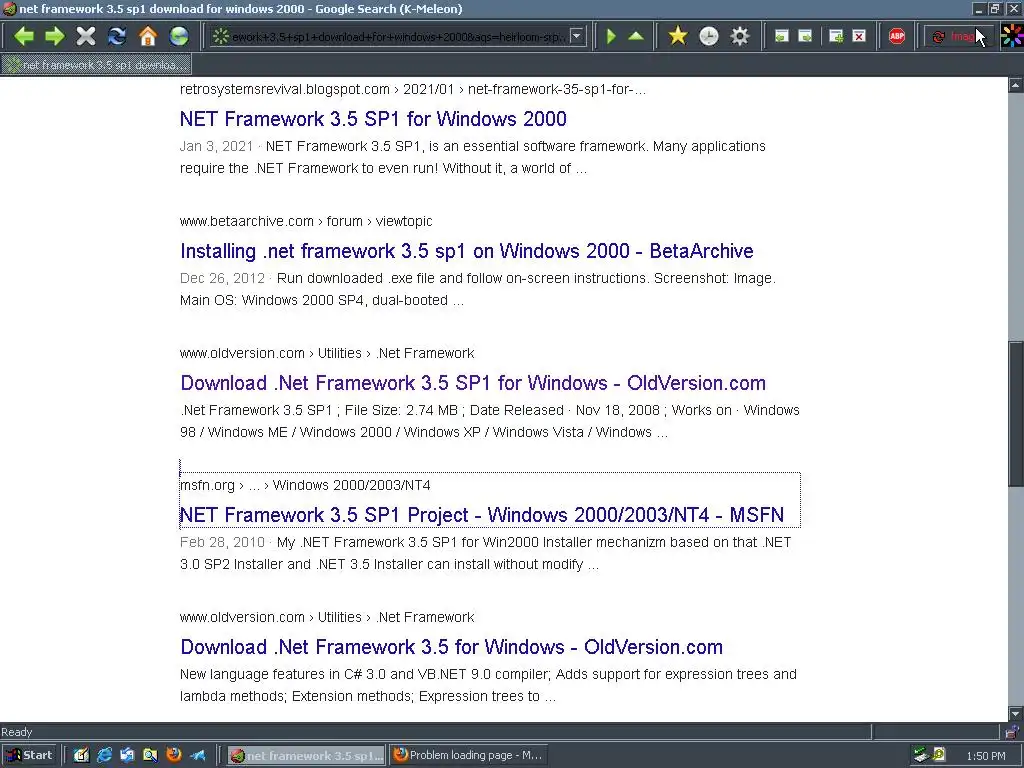
Task: Open bookmarks with the yellow star icon
Action: coord(678,36)
